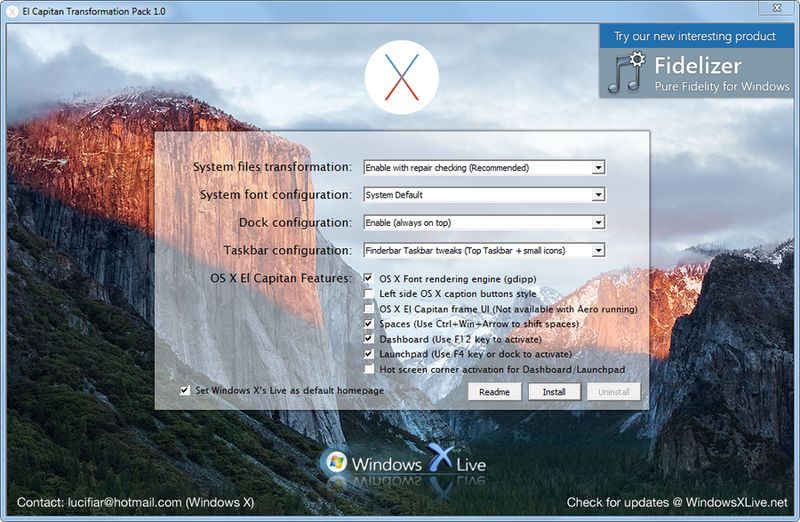Close the Transformation Pack window
The width and height of the screenshot is (800, 522).
(x=777, y=8)
